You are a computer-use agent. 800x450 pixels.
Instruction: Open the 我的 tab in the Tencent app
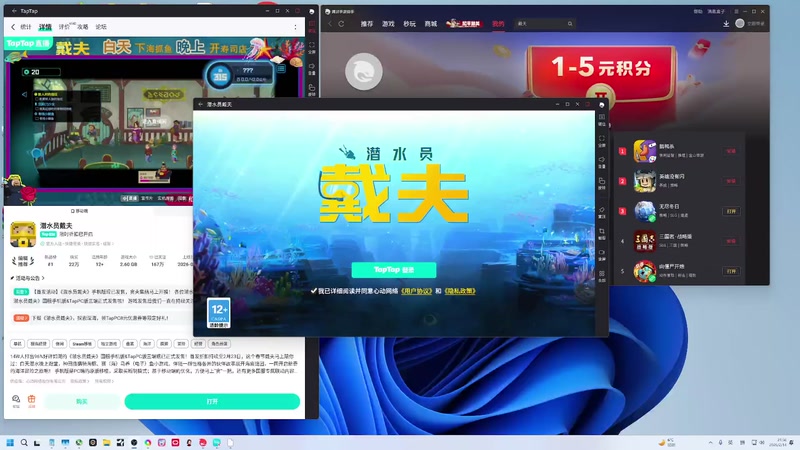coord(498,23)
